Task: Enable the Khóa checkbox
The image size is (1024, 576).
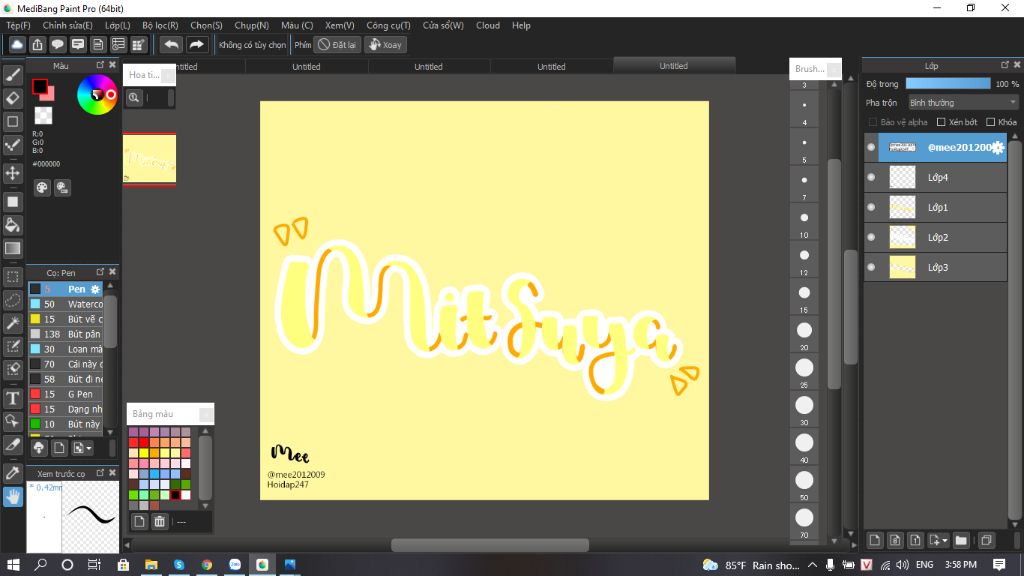Action: pyautogui.click(x=990, y=122)
